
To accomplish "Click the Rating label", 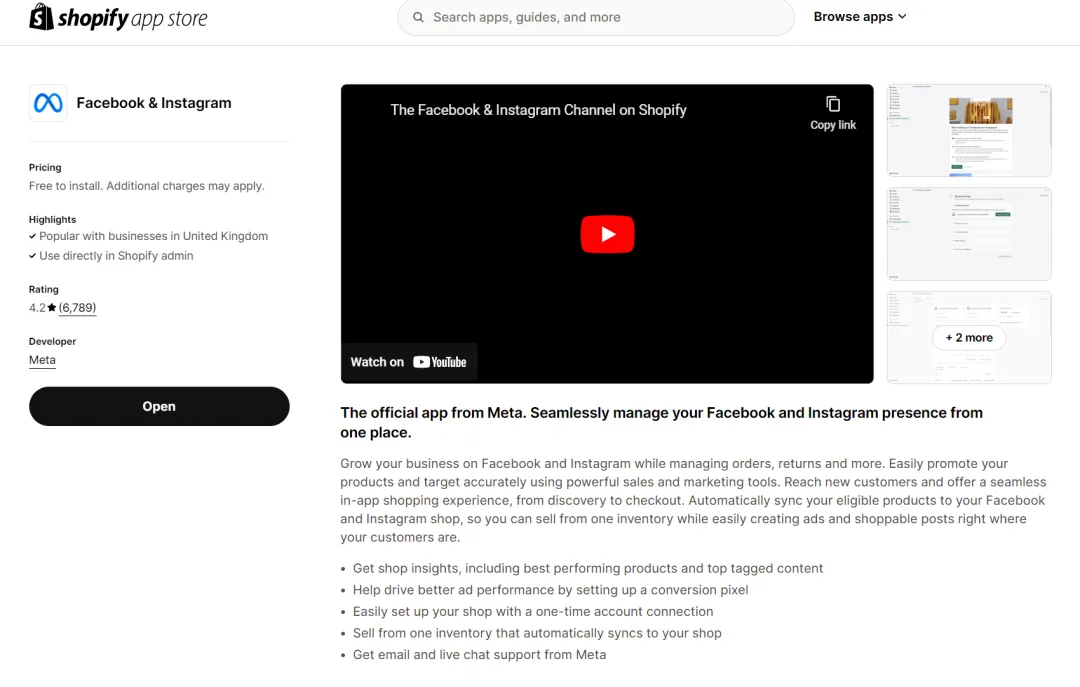I will coord(43,289).
